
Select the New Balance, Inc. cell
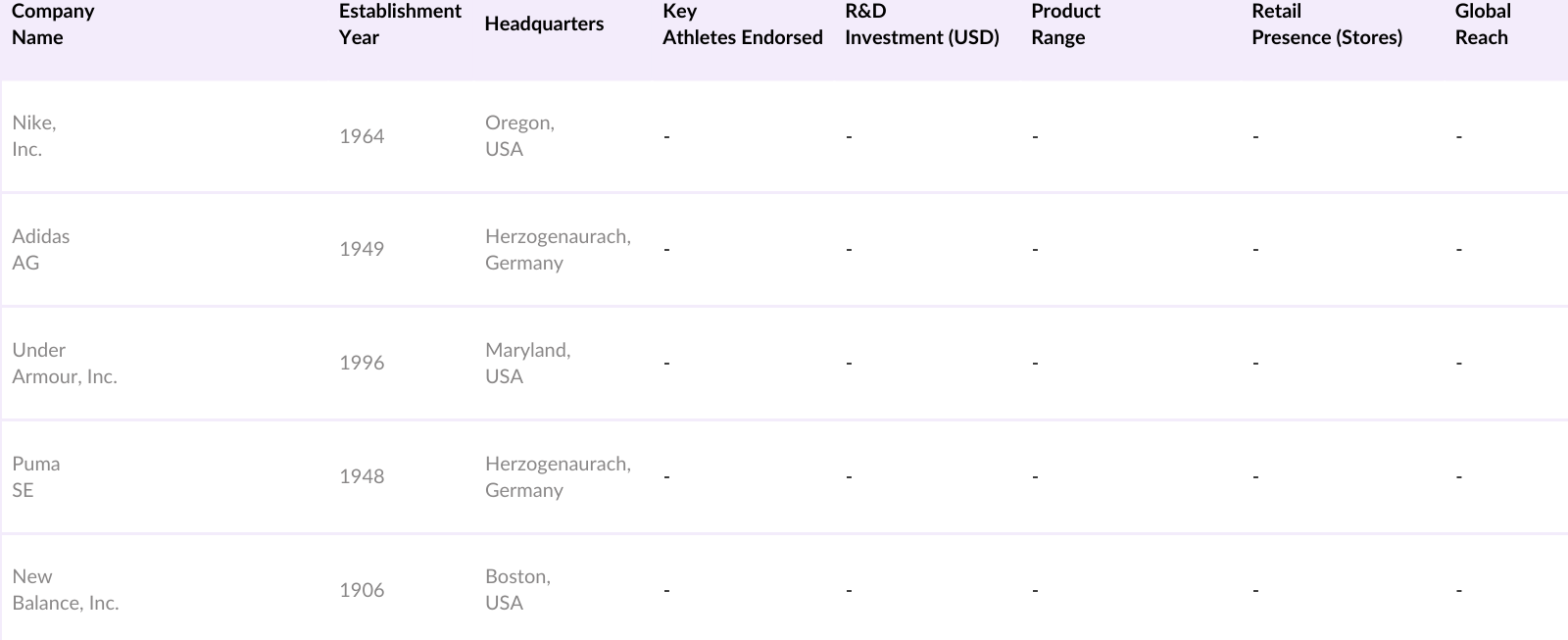65,590
